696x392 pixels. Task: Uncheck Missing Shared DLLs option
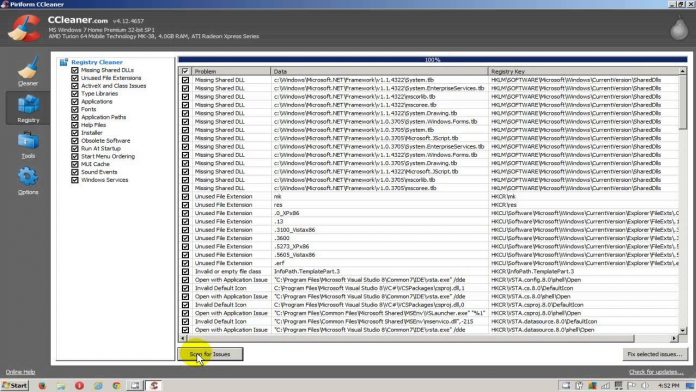[75, 70]
